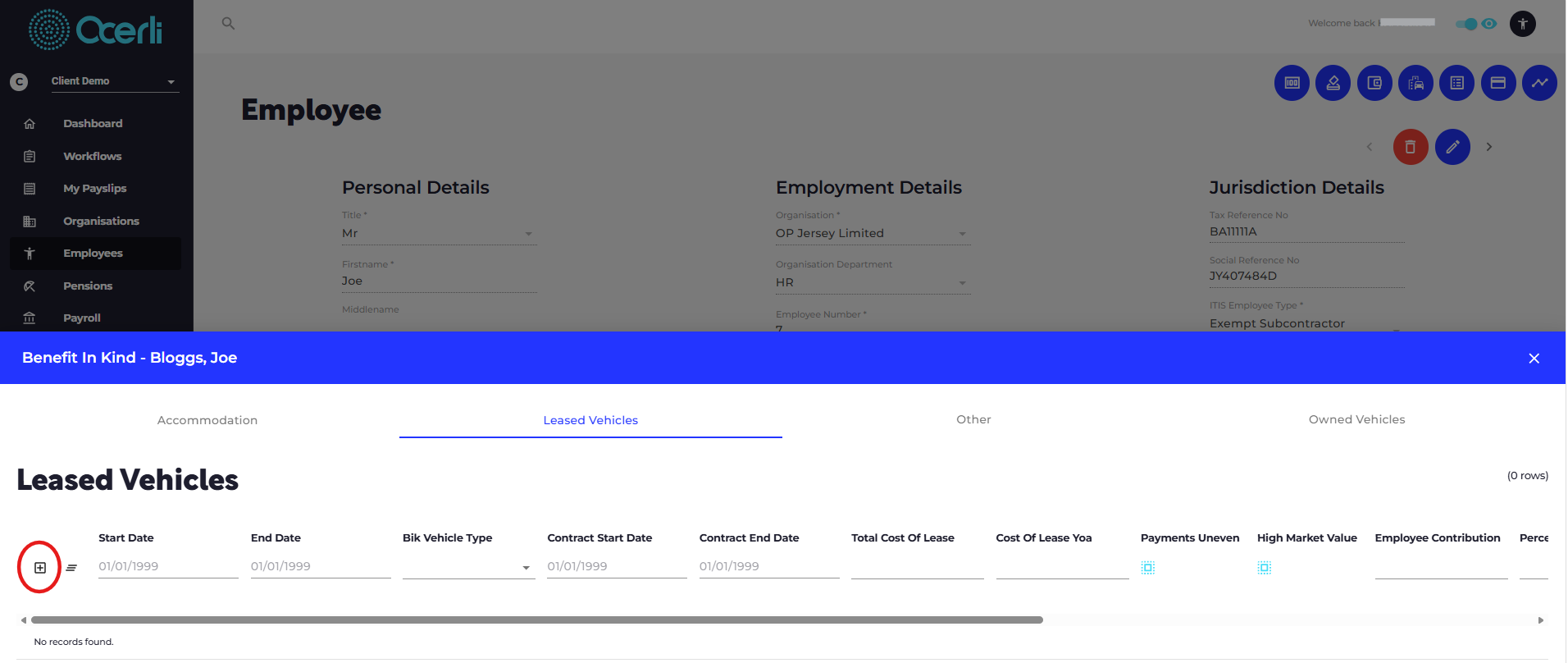Click the search magnifier icon in header
This screenshot has width=1568, height=663.
[x=228, y=24]
